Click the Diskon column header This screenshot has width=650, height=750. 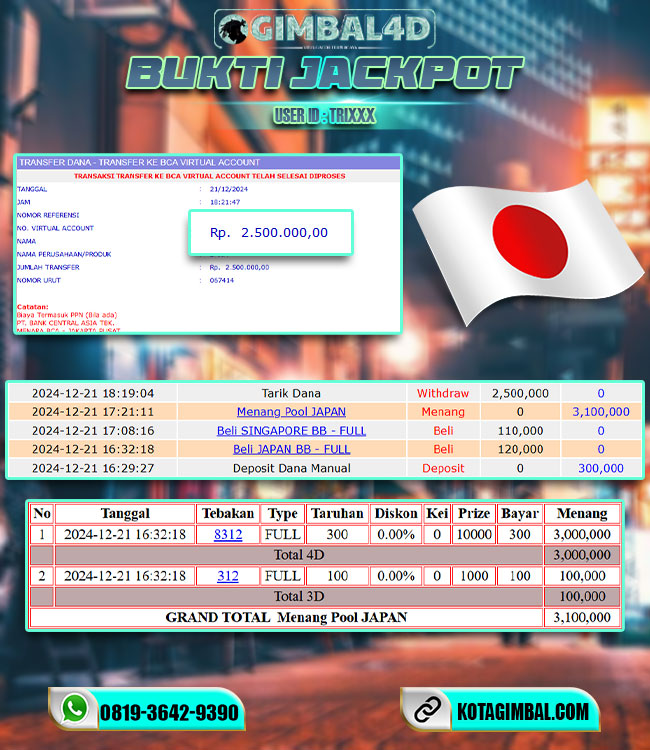coord(396,513)
